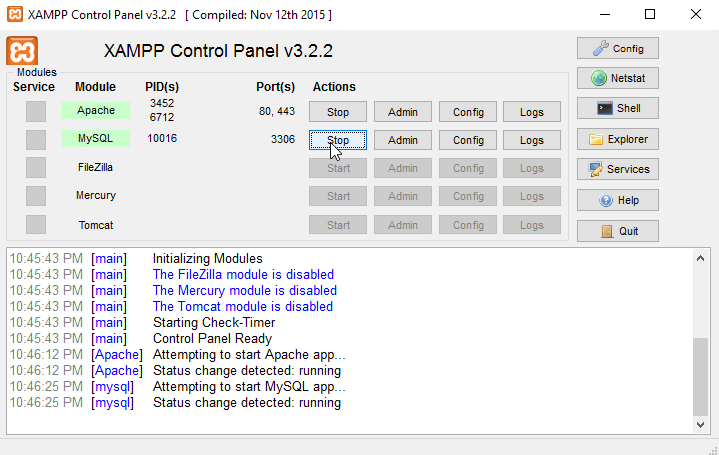
Task: View Apache Logs list
Action: tap(532, 112)
